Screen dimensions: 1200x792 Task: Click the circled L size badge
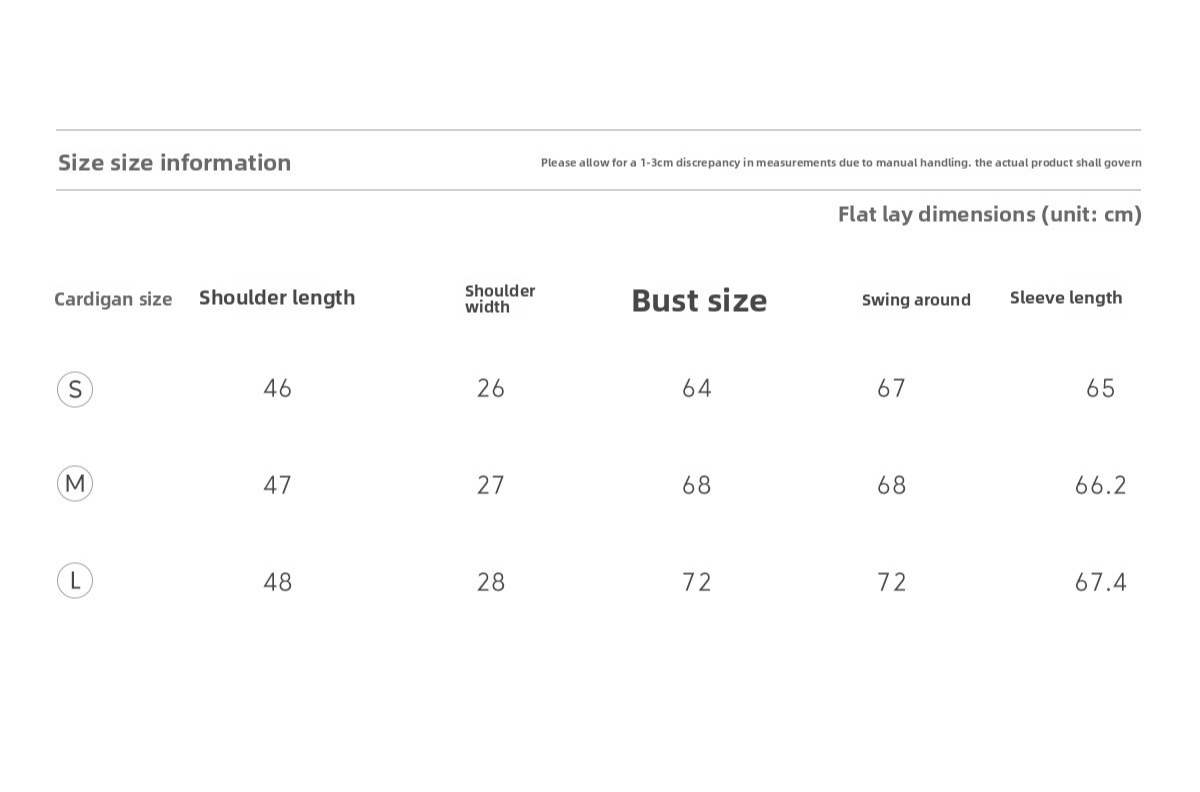click(x=75, y=580)
